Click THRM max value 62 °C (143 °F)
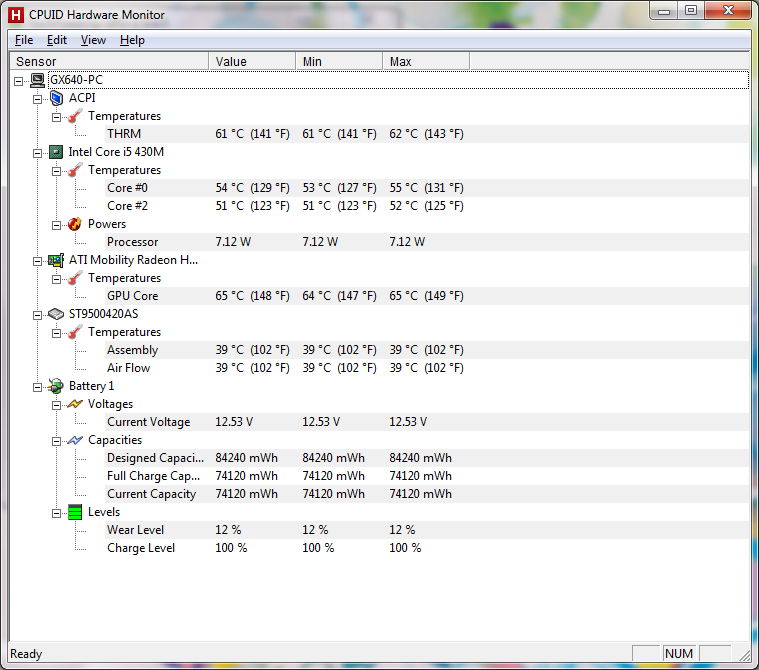Image resolution: width=759 pixels, height=670 pixels. click(x=426, y=134)
